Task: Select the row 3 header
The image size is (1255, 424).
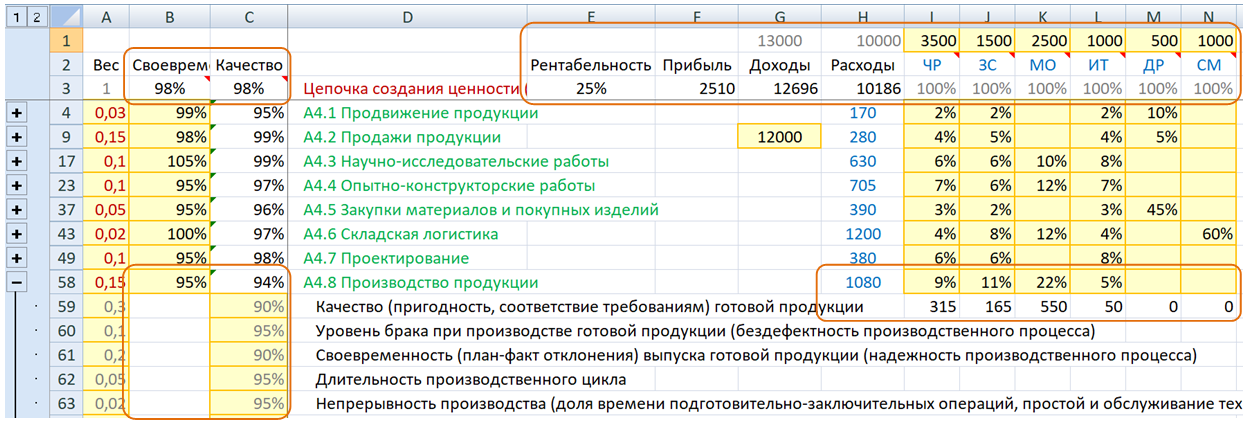Action: tap(66, 89)
